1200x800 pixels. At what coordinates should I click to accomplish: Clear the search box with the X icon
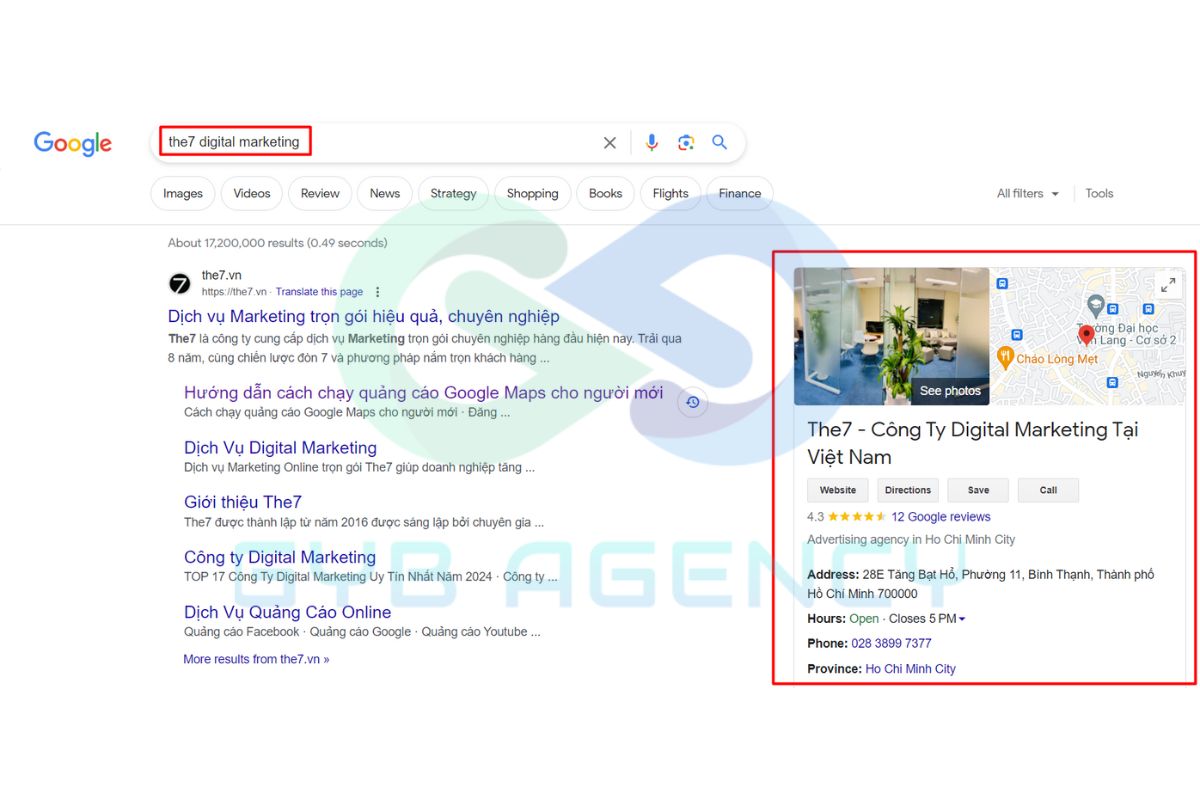609,143
